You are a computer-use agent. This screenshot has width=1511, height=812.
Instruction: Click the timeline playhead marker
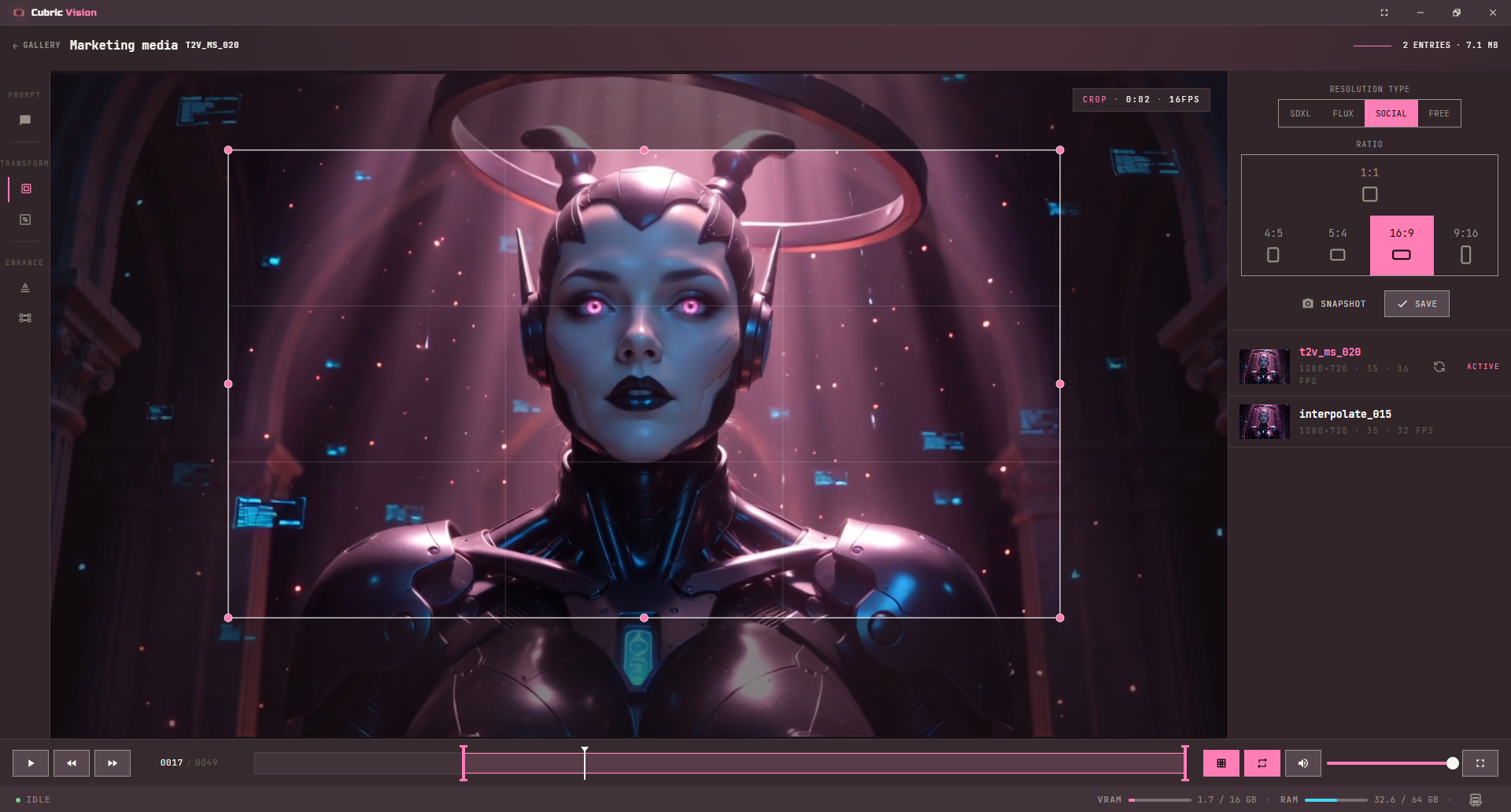(585, 762)
